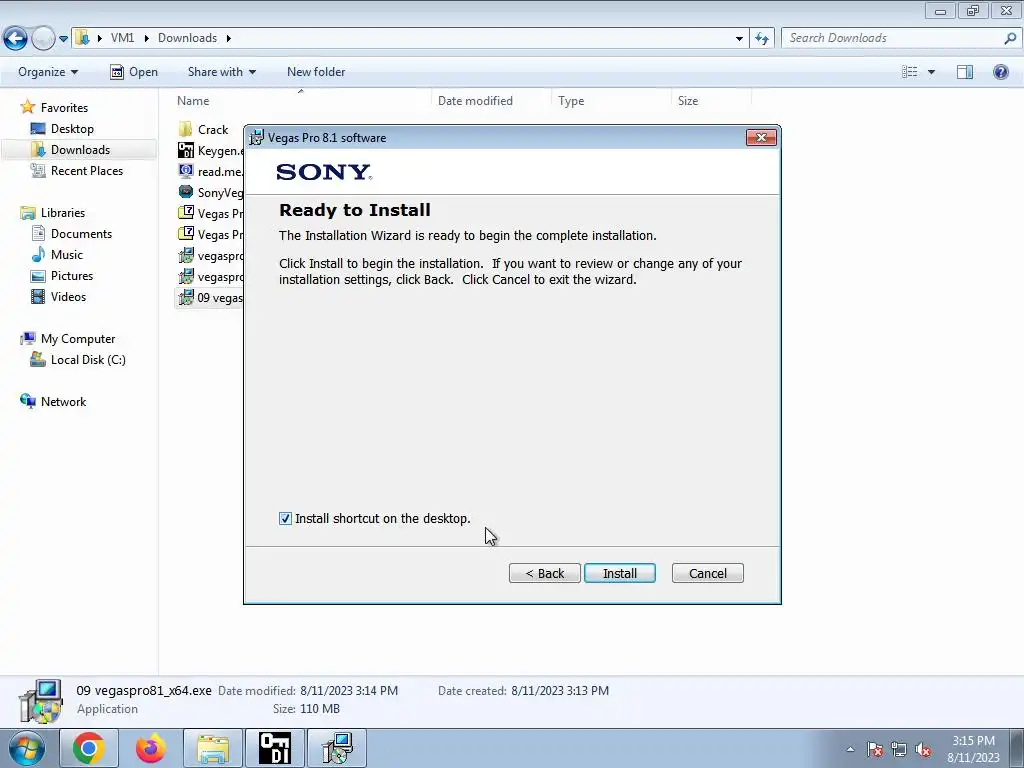1024x768 pixels.
Task: Open the Music library
Action: [x=67, y=255]
